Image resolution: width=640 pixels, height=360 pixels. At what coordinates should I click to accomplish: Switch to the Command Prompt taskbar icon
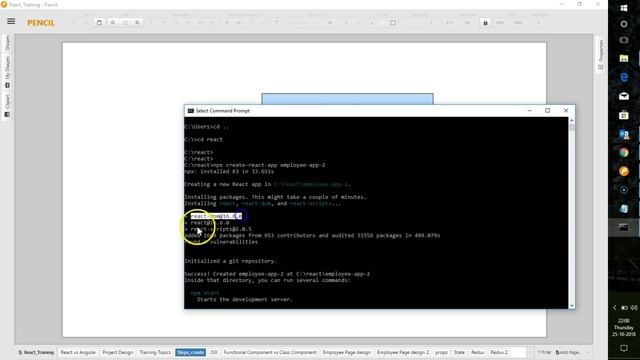pyautogui.click(x=624, y=227)
